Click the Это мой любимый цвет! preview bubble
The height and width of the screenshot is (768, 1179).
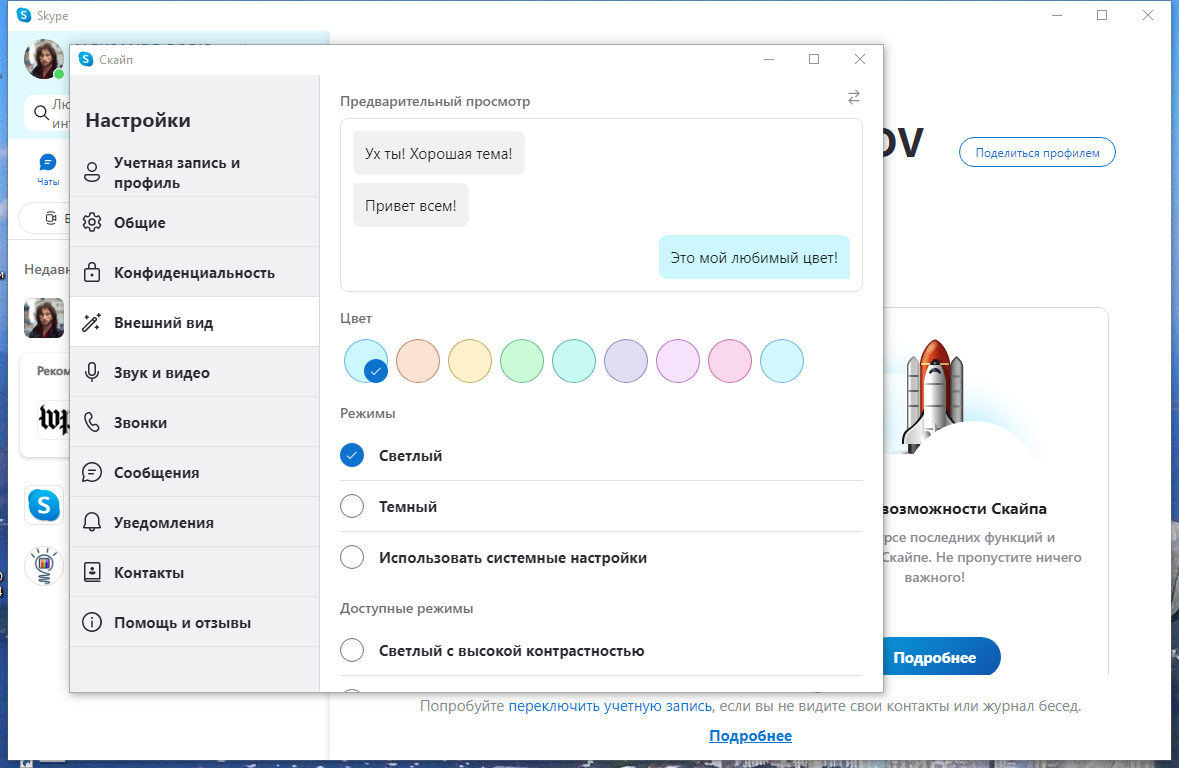tap(754, 257)
